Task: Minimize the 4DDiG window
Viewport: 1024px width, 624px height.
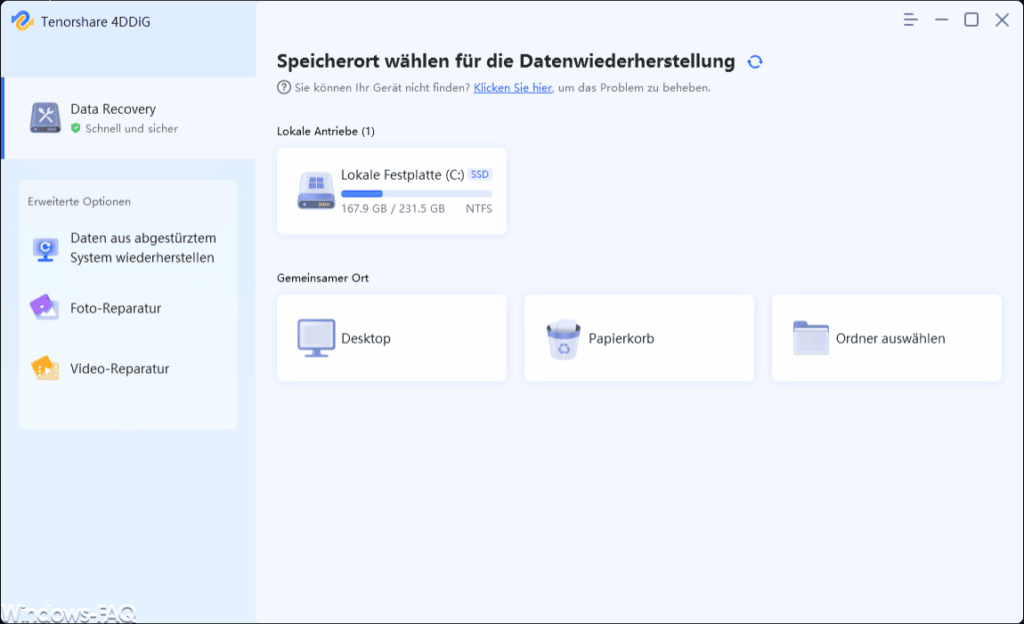Action: coord(941,20)
